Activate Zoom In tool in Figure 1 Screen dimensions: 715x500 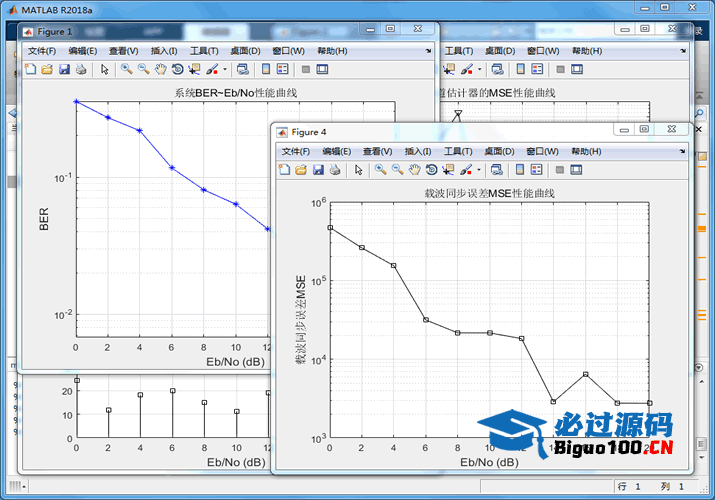coord(126,69)
